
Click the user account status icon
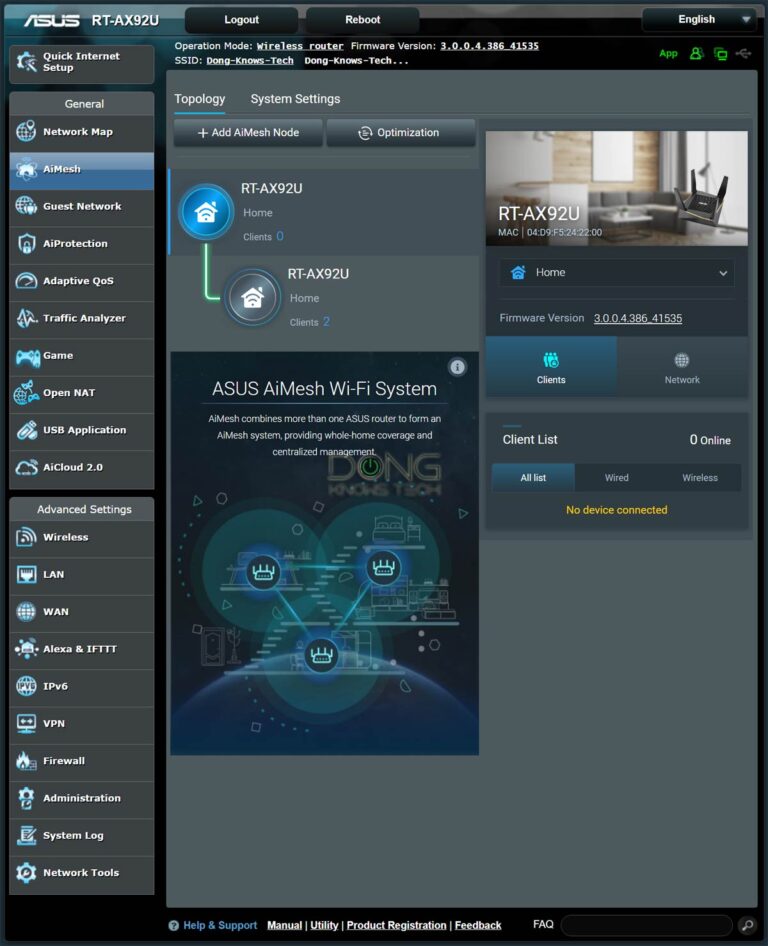(x=696, y=53)
